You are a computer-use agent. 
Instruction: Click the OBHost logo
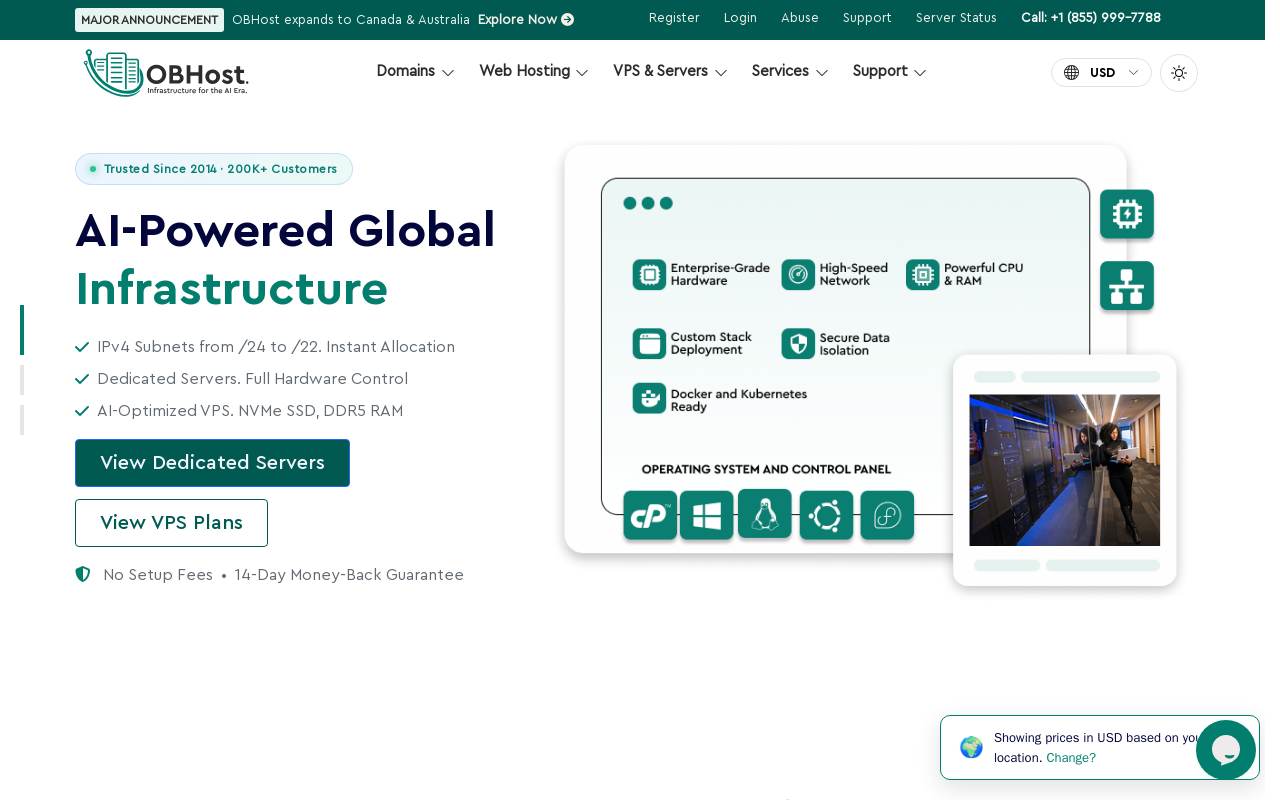click(x=166, y=73)
